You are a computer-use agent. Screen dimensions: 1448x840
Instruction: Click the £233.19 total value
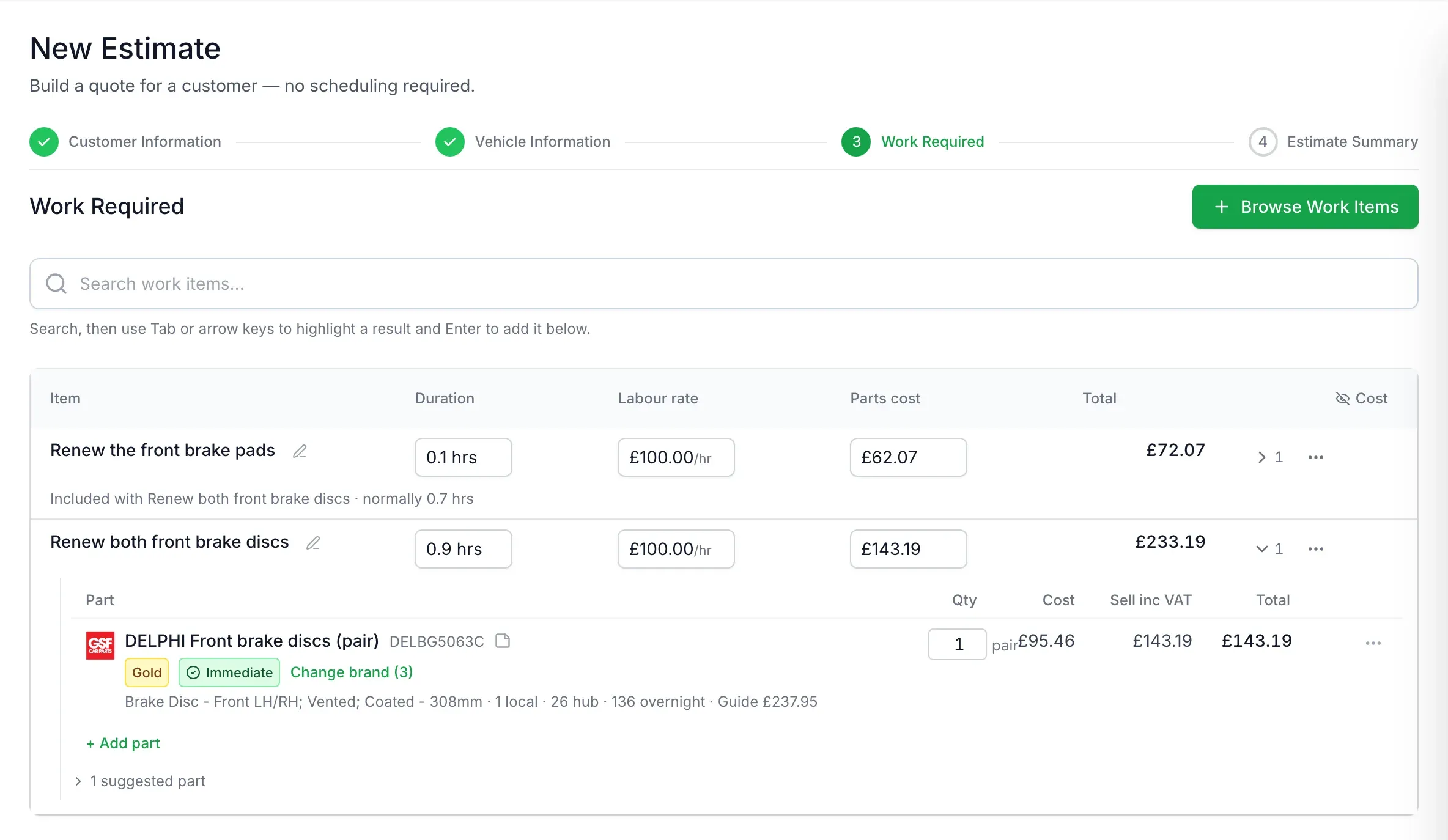pyautogui.click(x=1170, y=542)
